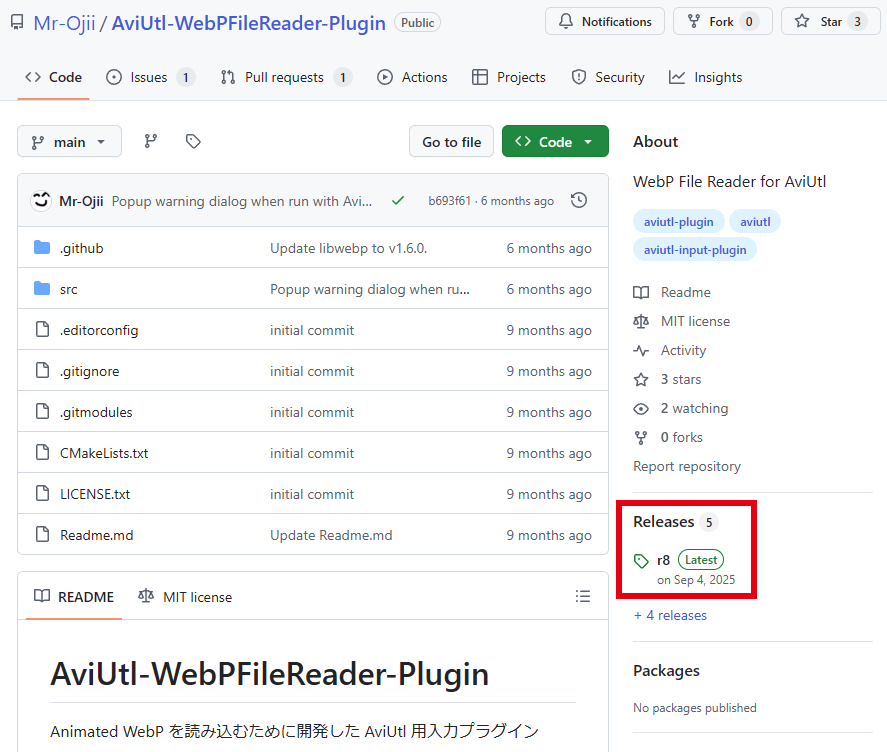Open README outline list icon
Image resolution: width=887 pixels, height=752 pixels.
coord(583,597)
